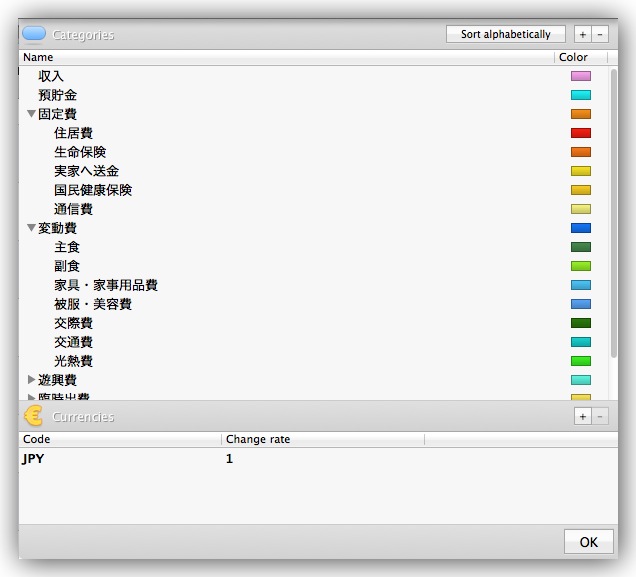Collapse the 変動費 category group

pos(31,228)
